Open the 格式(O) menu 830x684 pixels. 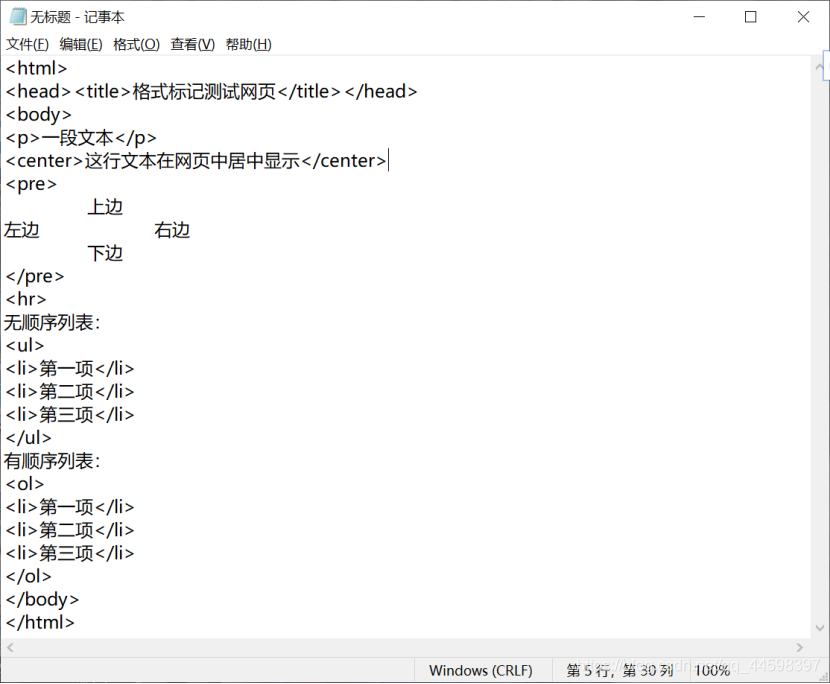136,44
